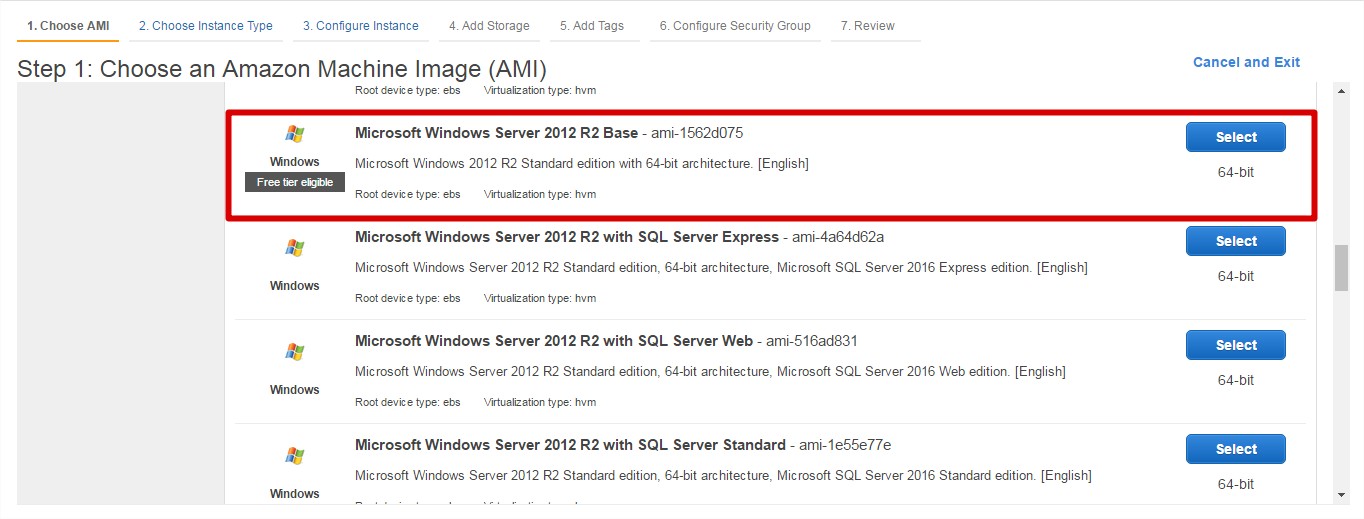Click the AMI list scrollbar thumb
1364x519 pixels.
point(1341,267)
